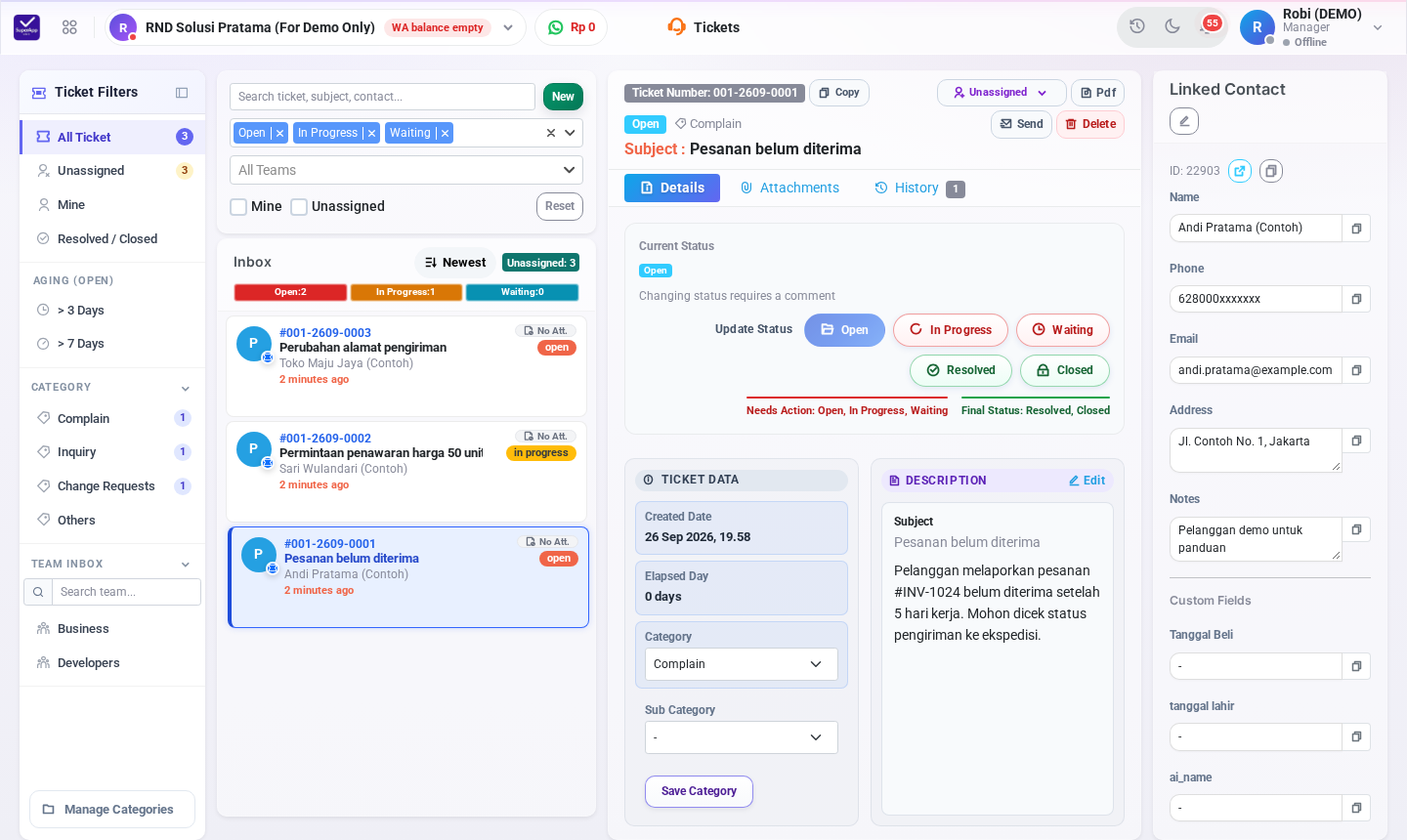
Task: Open recent activity clock icon in header
Action: [x=1137, y=26]
